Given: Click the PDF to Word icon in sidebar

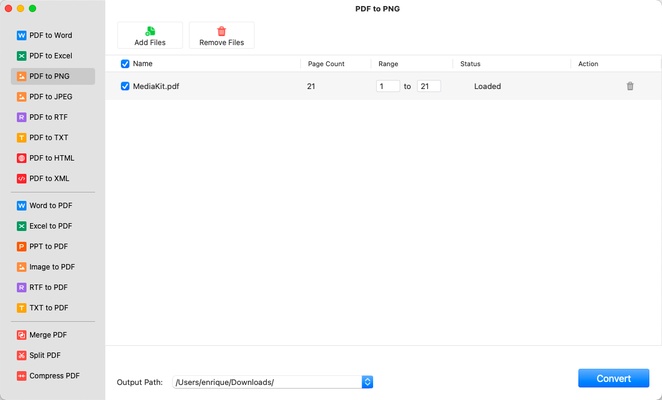Looking at the screenshot, I should pyautogui.click(x=21, y=35).
